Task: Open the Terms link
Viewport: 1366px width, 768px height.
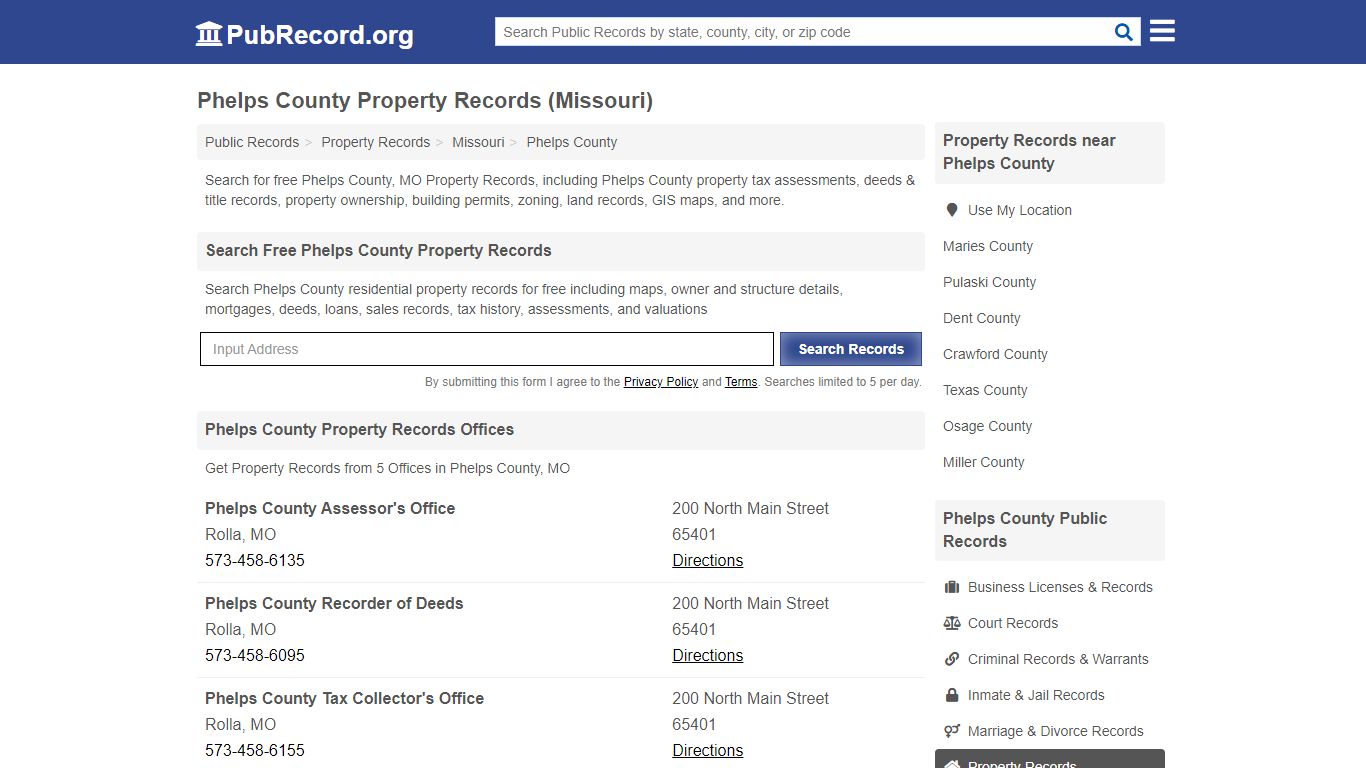Action: tap(741, 382)
